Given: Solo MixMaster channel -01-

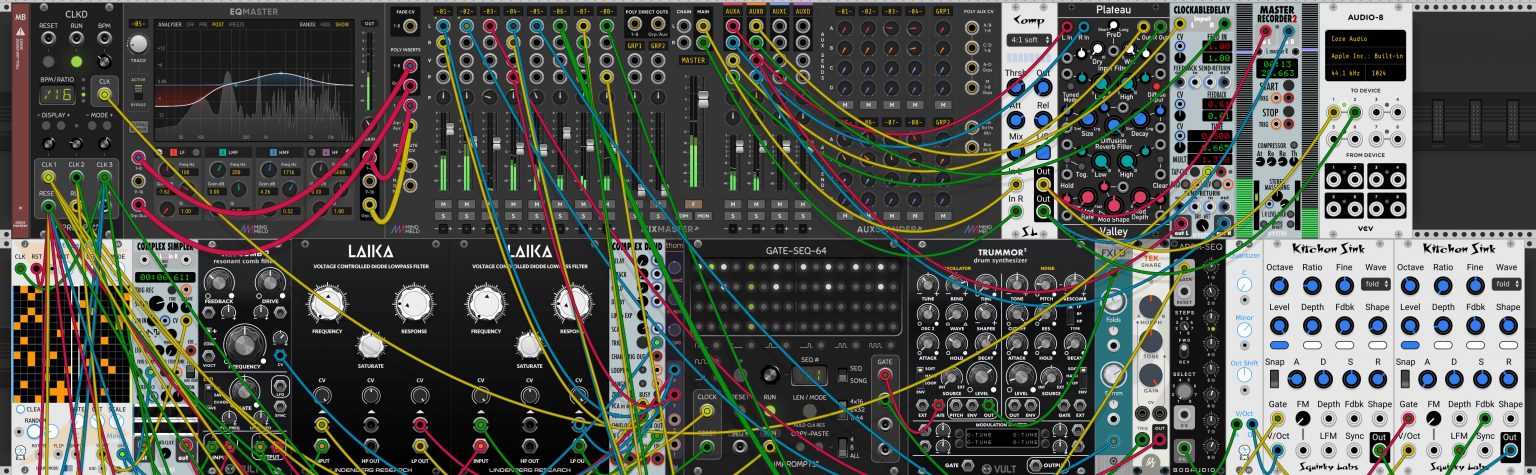Looking at the screenshot, I should (x=443, y=215).
